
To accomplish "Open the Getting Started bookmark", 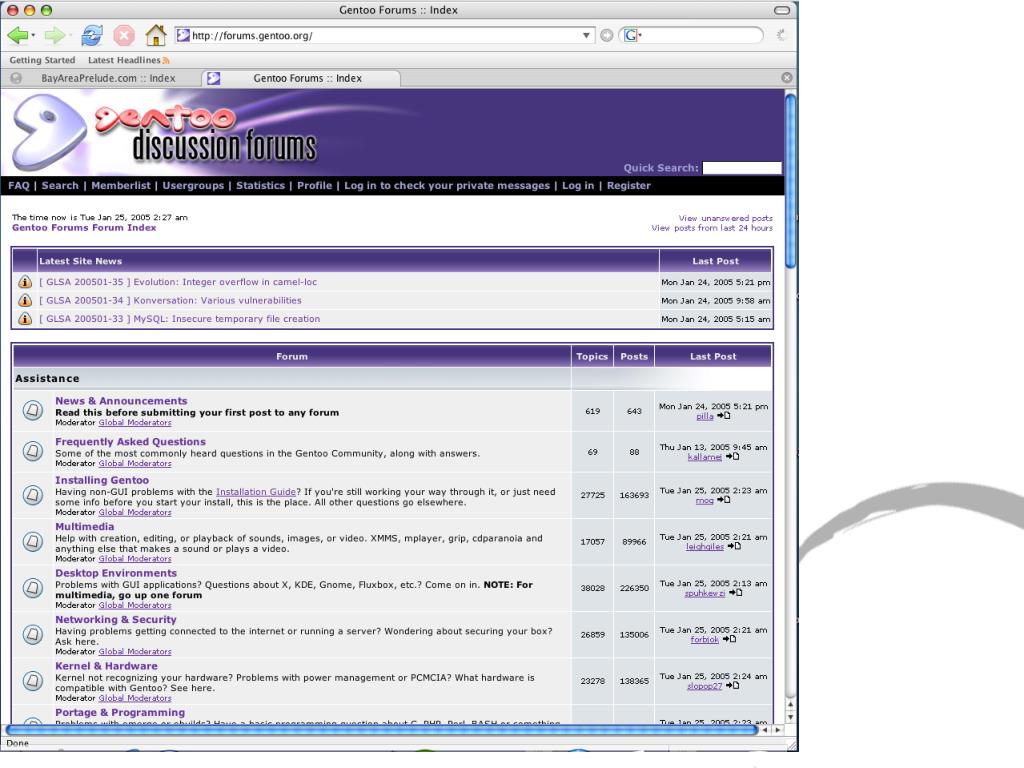I will (42, 60).
